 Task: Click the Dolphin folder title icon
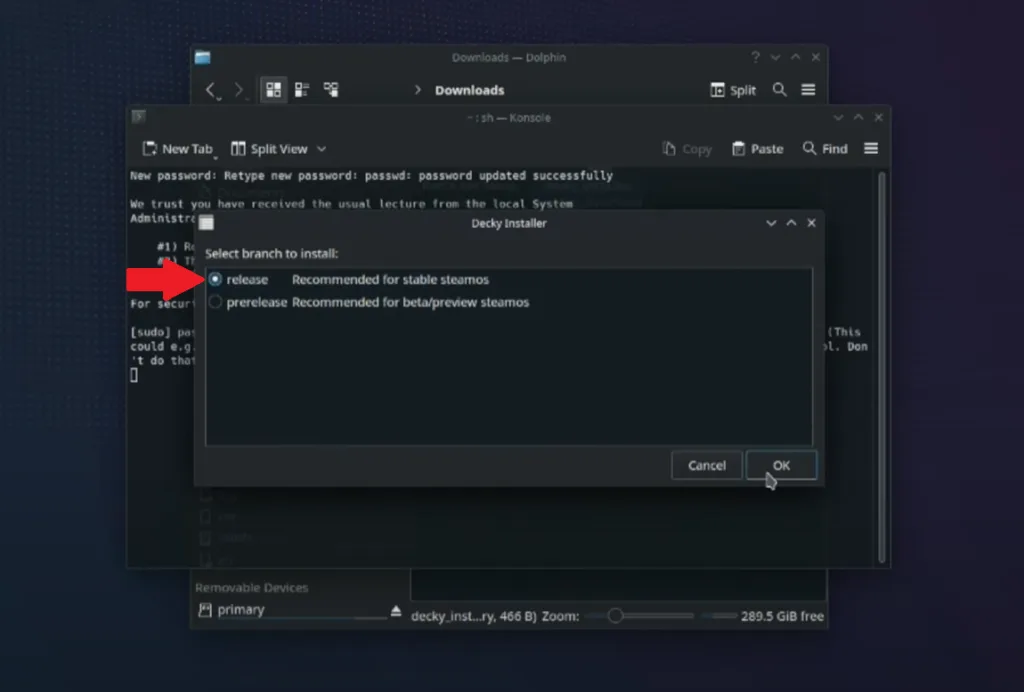[x=202, y=57]
